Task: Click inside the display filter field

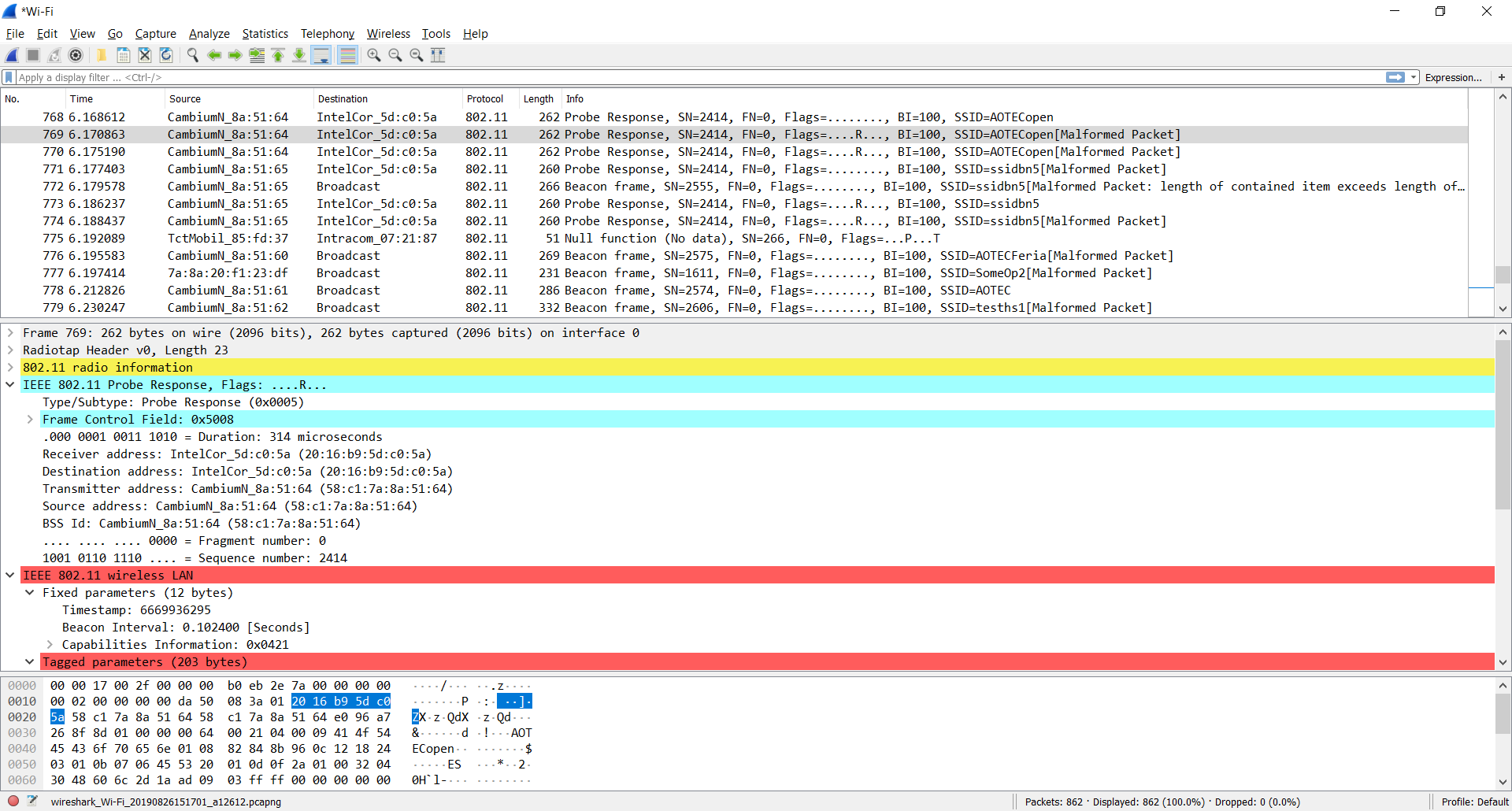Action: point(630,77)
